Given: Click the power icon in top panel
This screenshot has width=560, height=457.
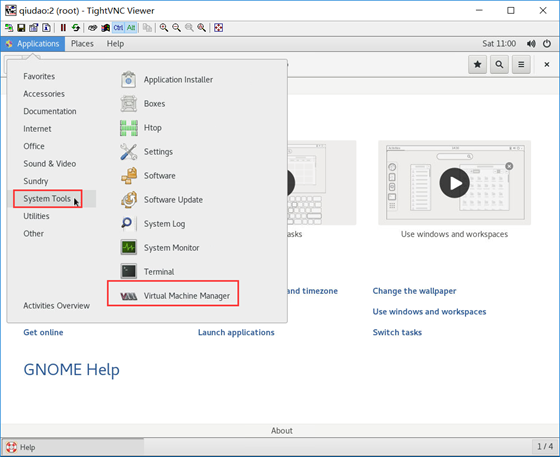Looking at the screenshot, I should point(547,44).
